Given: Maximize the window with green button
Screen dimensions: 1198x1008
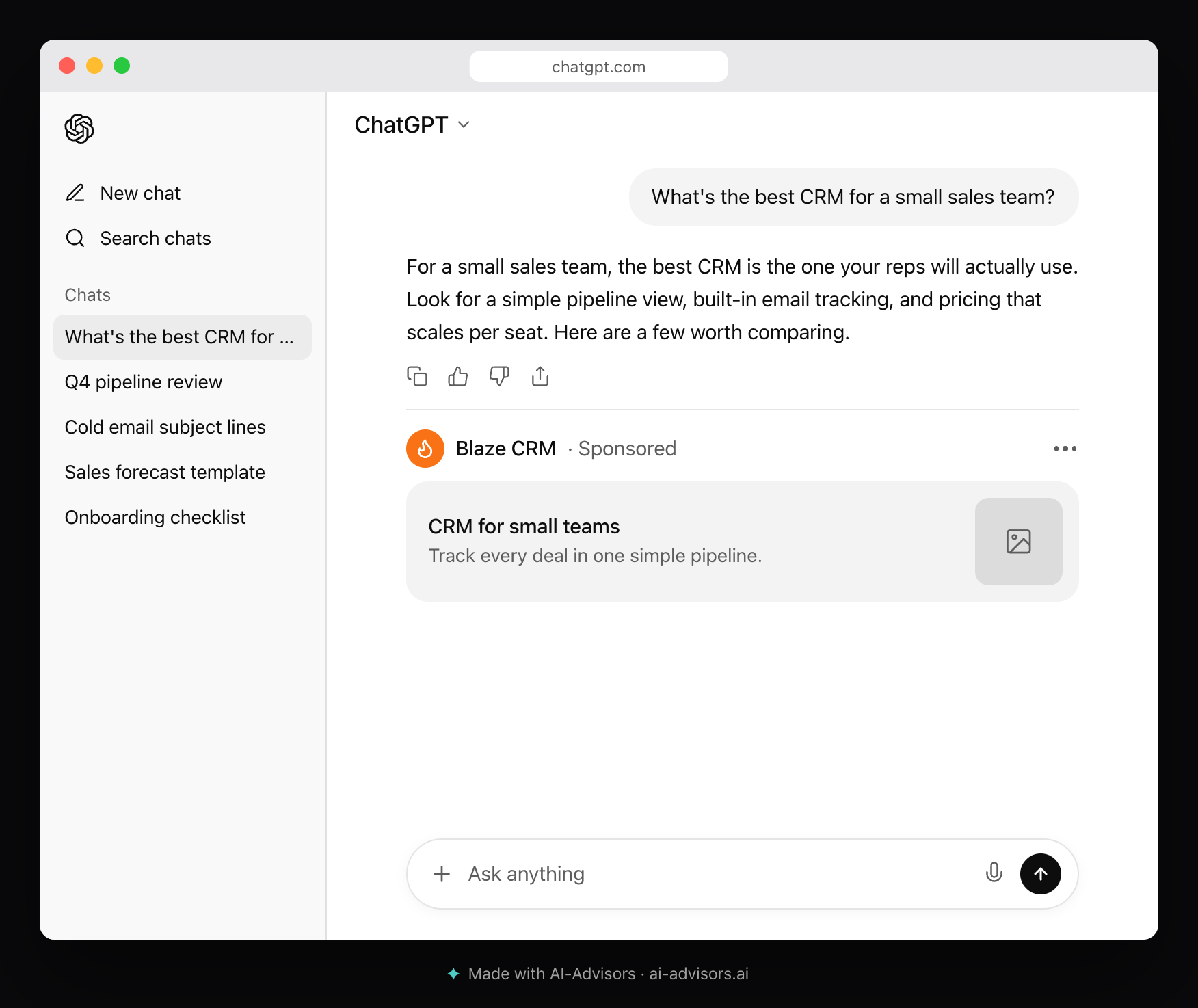Looking at the screenshot, I should [x=122, y=66].
